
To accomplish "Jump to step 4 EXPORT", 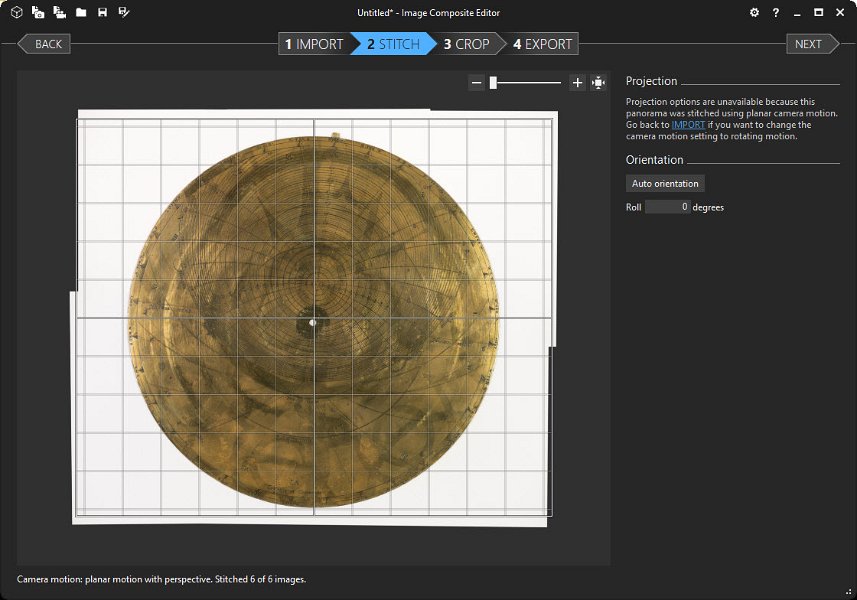I will [x=543, y=44].
